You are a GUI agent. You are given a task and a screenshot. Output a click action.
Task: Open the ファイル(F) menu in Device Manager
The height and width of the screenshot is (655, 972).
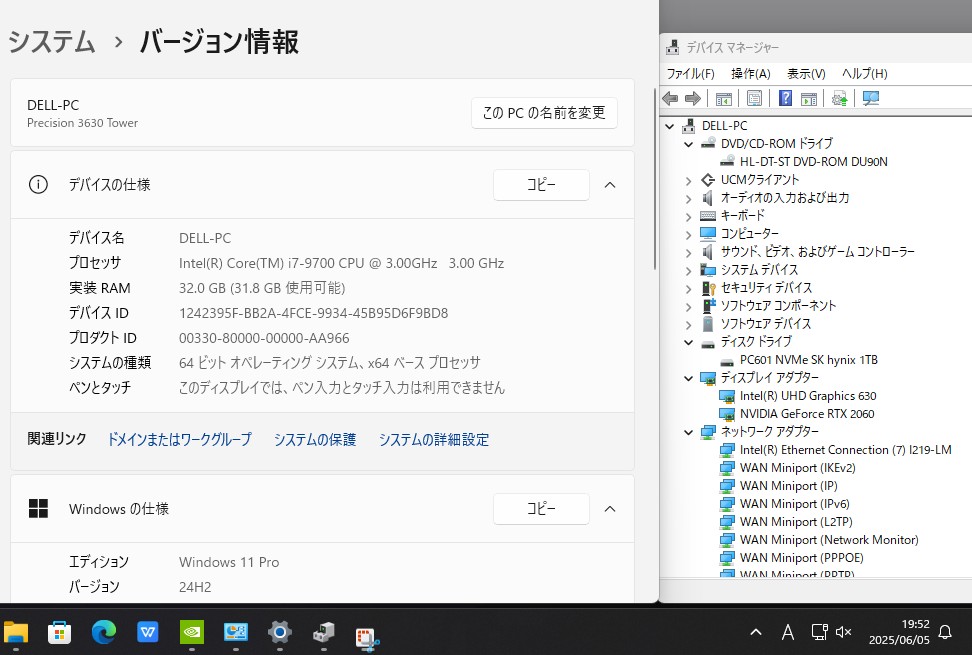[691, 74]
